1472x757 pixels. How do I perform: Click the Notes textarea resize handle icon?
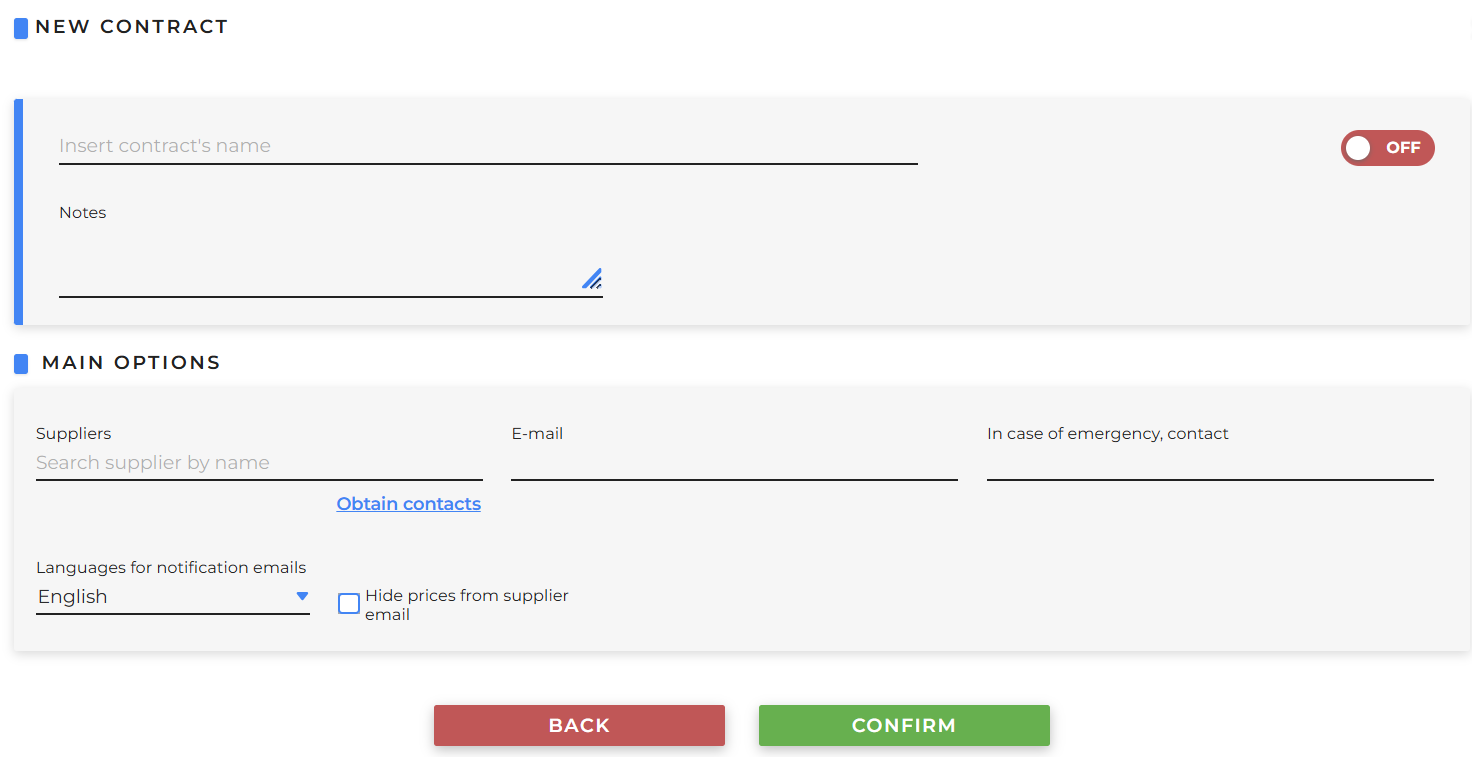click(x=592, y=278)
